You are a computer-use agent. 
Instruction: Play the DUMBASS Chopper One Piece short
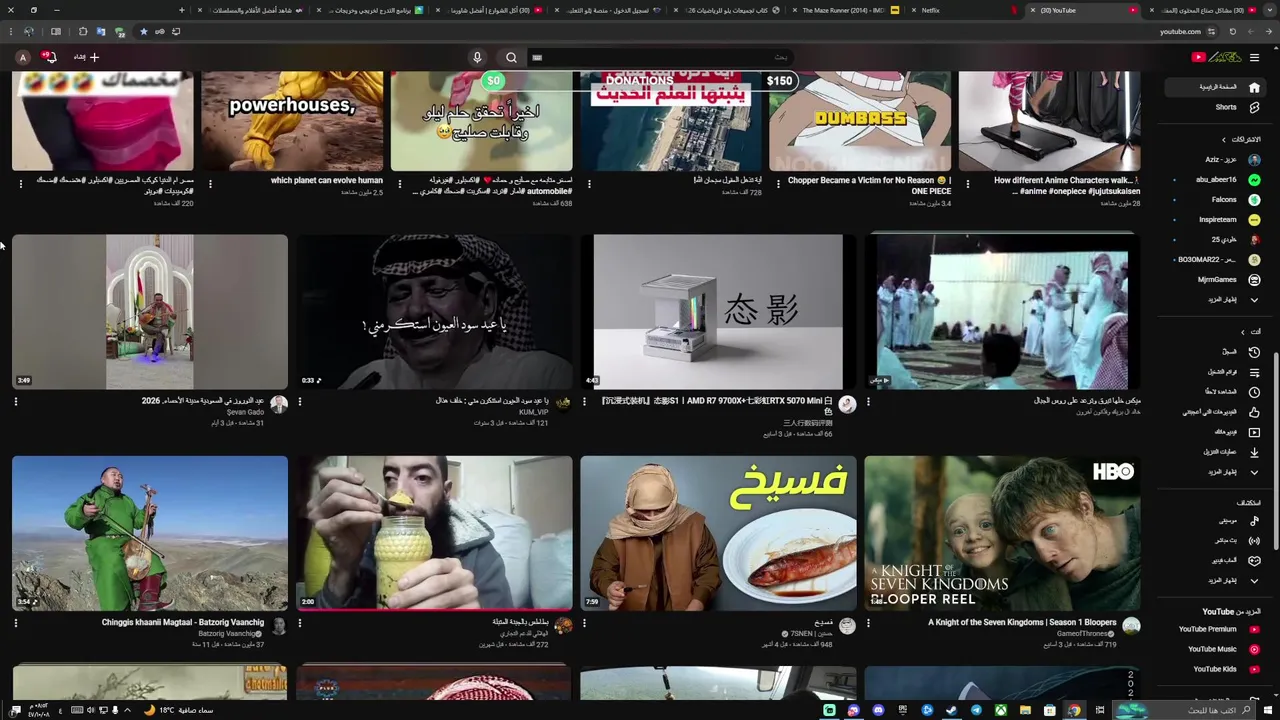860,121
